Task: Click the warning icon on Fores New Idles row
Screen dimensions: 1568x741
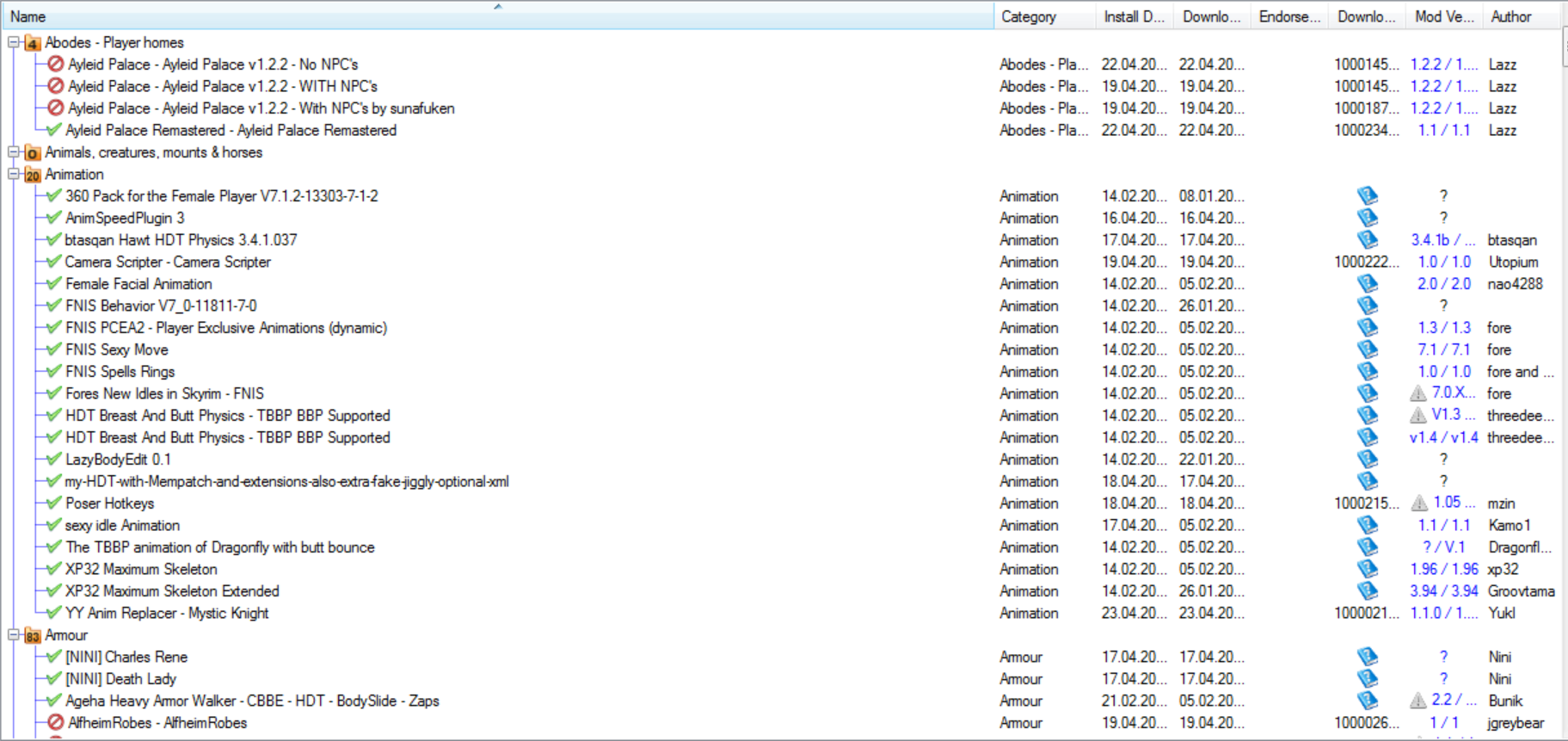Action: point(1418,393)
